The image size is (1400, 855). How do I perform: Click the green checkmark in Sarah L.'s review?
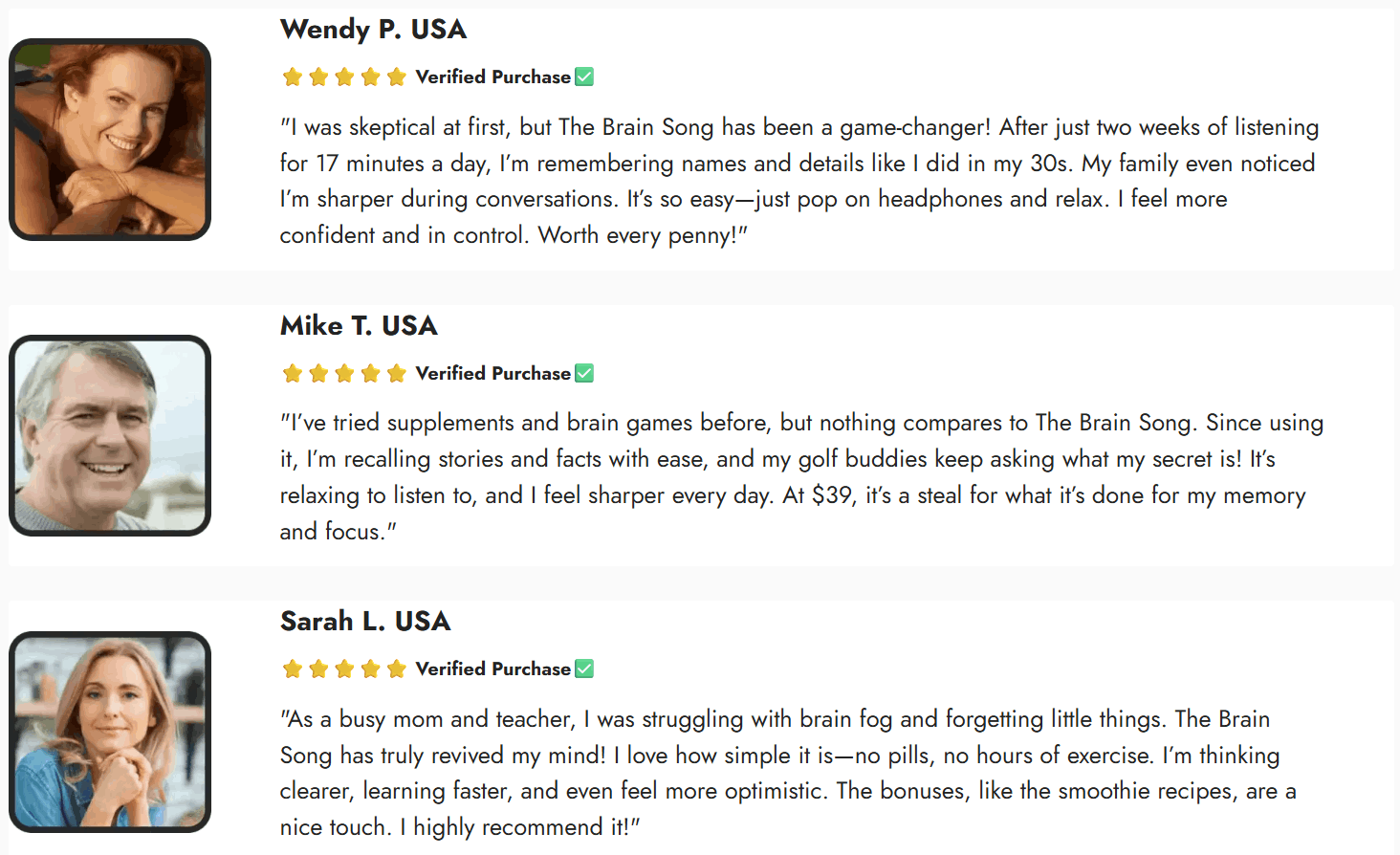[584, 669]
